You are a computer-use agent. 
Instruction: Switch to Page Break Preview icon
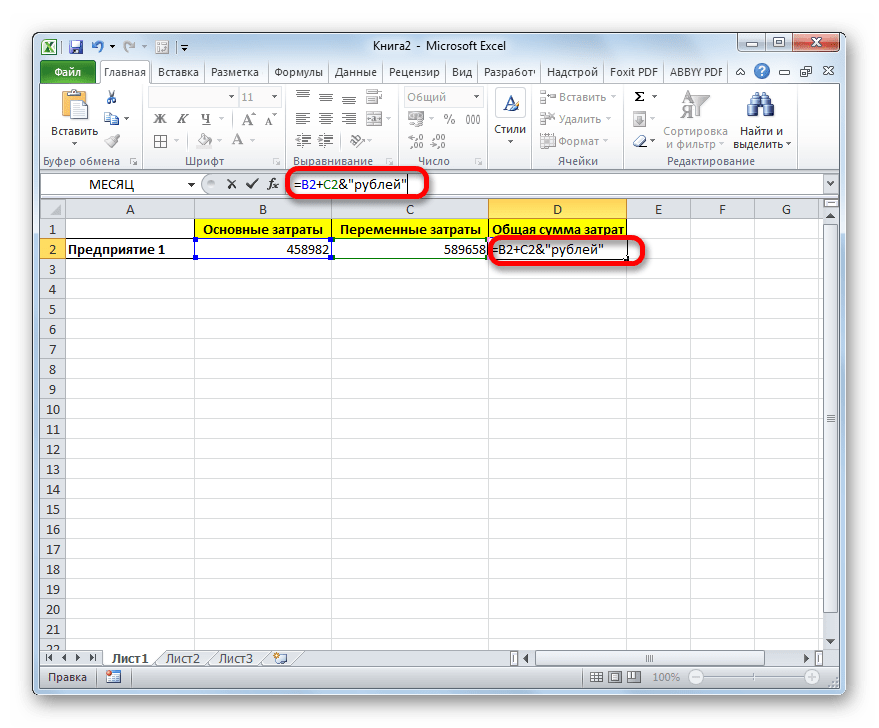click(x=633, y=677)
